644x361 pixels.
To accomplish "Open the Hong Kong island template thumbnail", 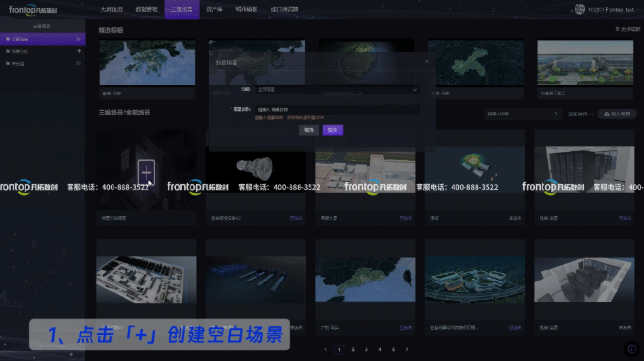I will pos(147,62).
